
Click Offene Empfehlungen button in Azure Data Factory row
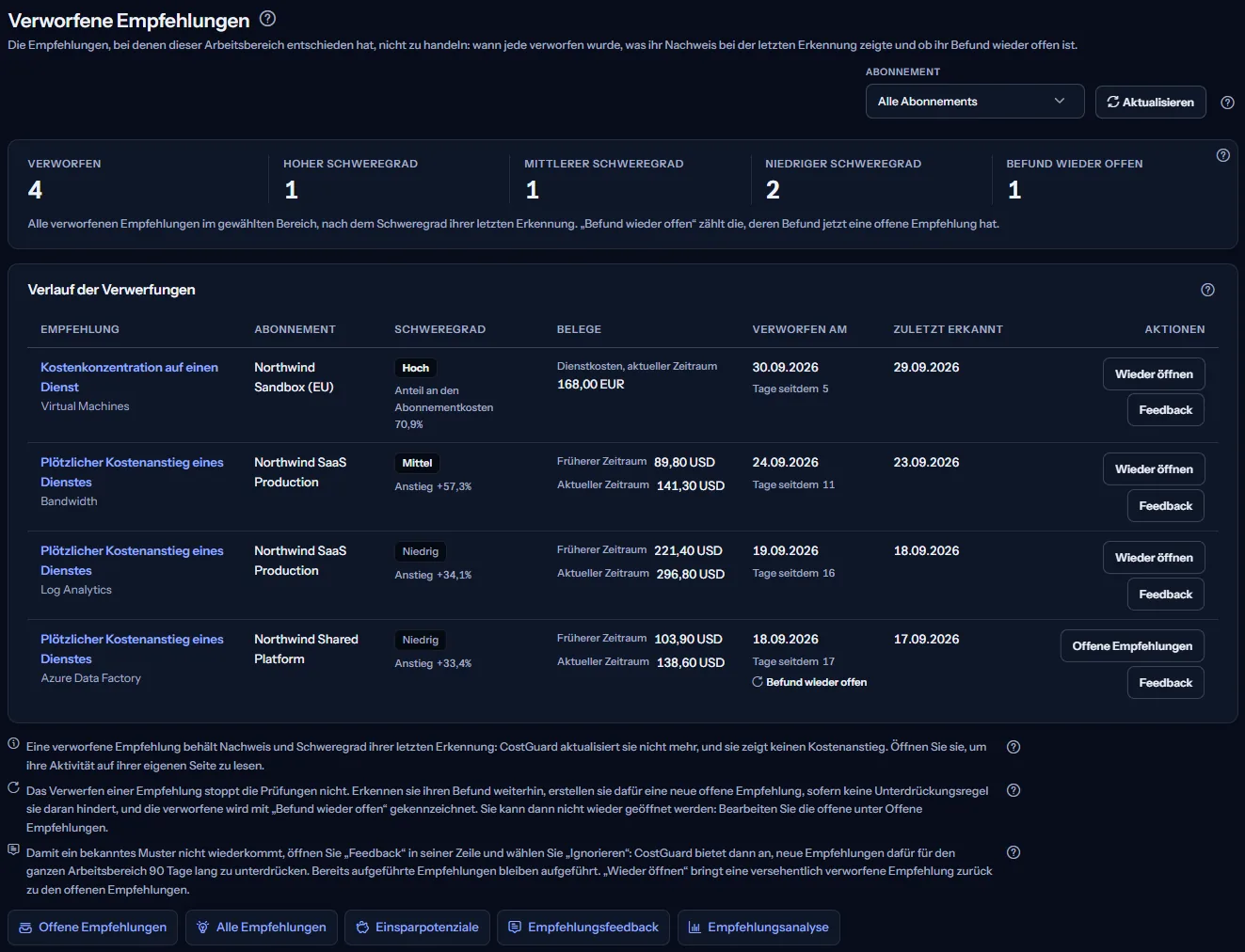(x=1132, y=646)
